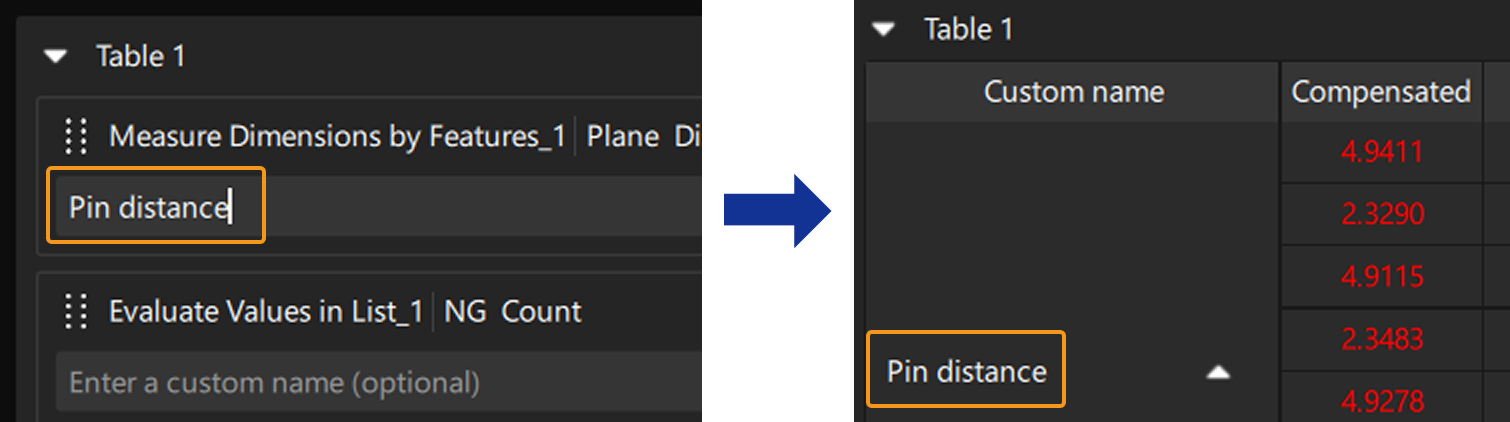
Task: Click drag handle of Evaluate Values in List_1
Action: (76, 311)
